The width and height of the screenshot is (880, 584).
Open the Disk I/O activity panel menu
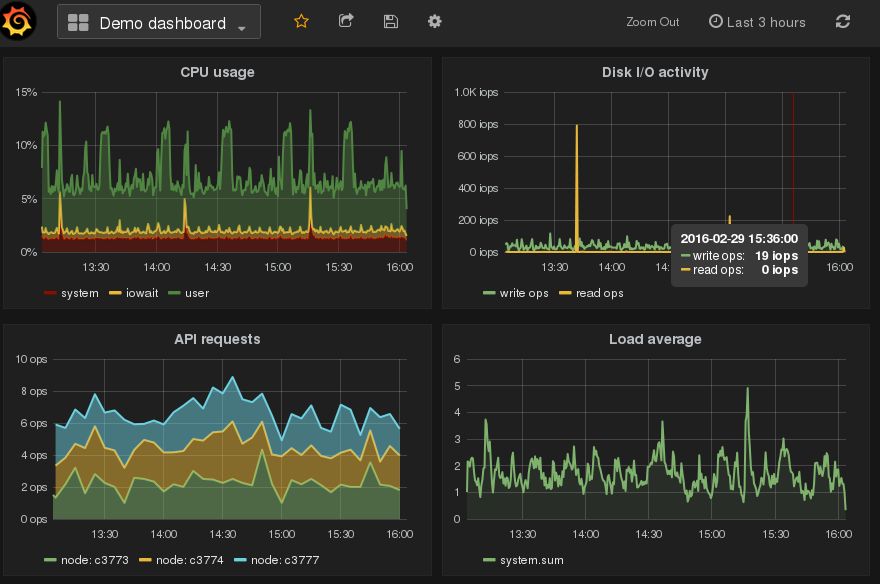click(x=655, y=72)
